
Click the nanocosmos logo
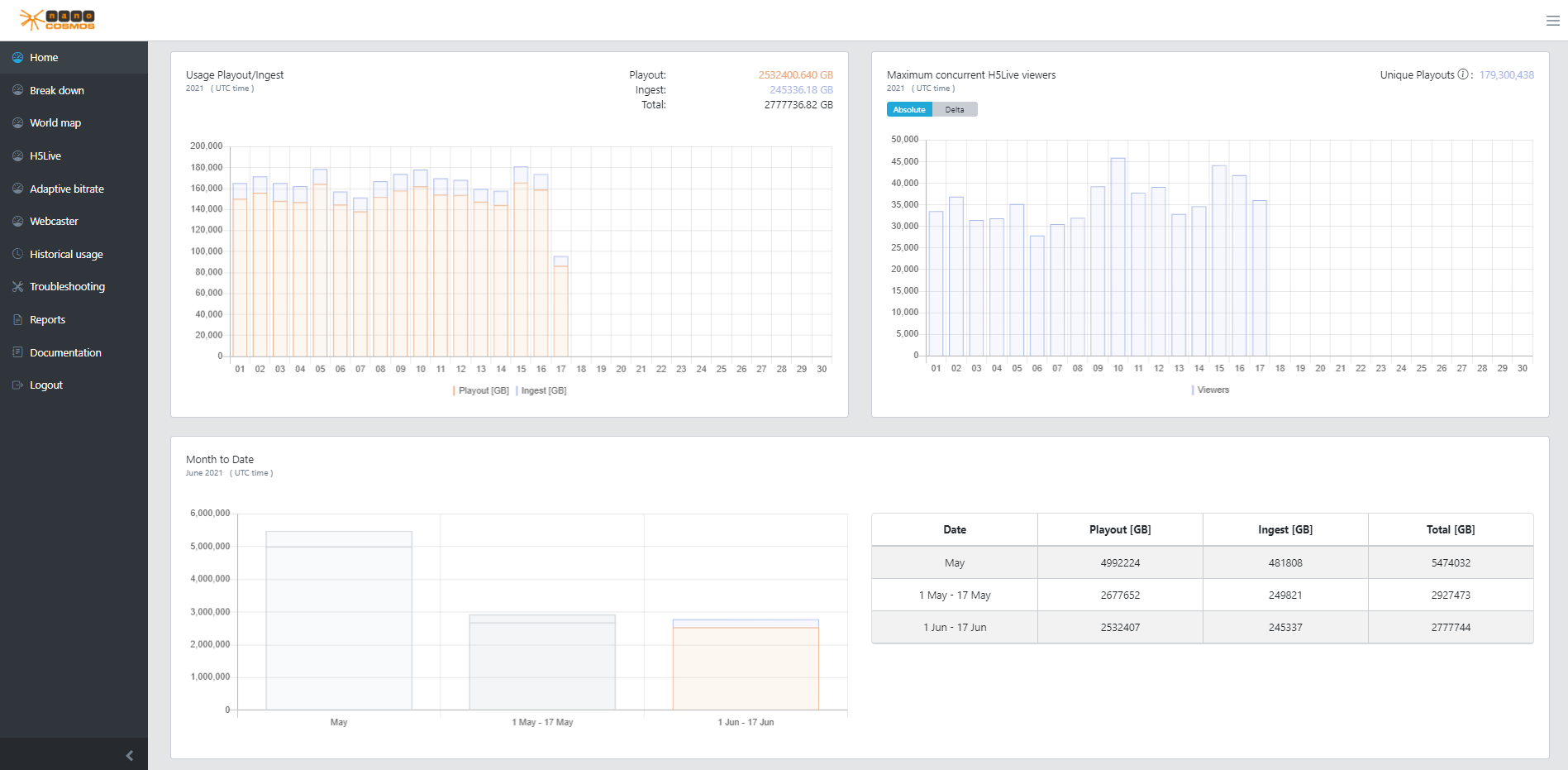(x=57, y=20)
